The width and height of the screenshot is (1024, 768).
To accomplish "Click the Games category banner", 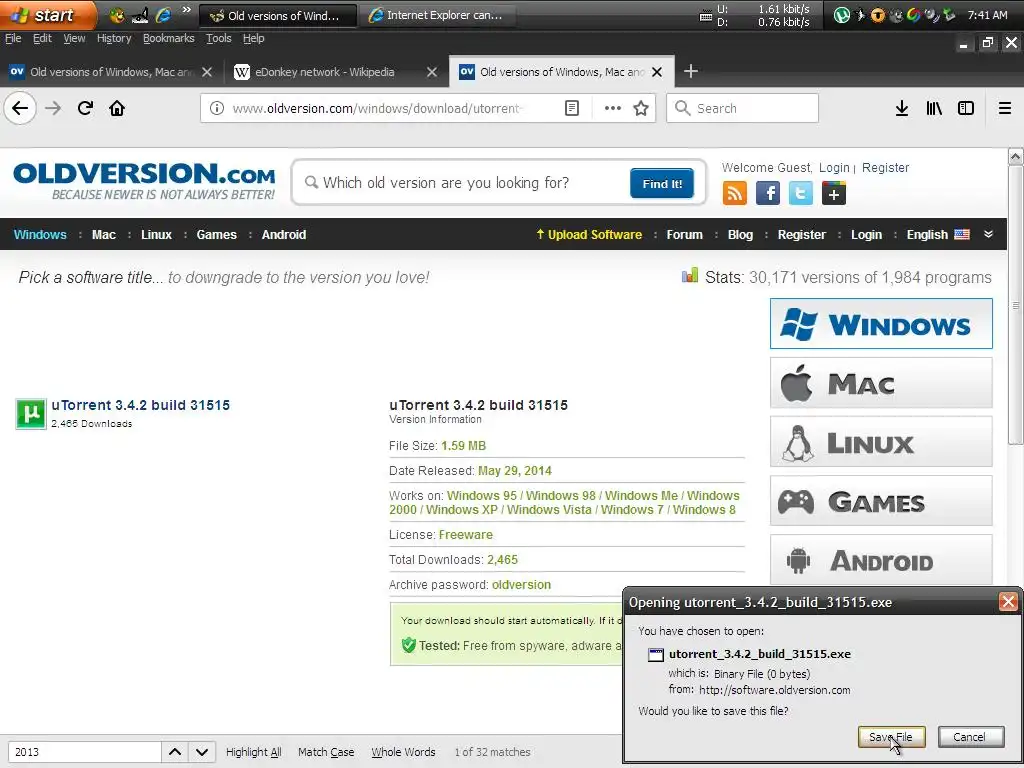I will (x=881, y=501).
